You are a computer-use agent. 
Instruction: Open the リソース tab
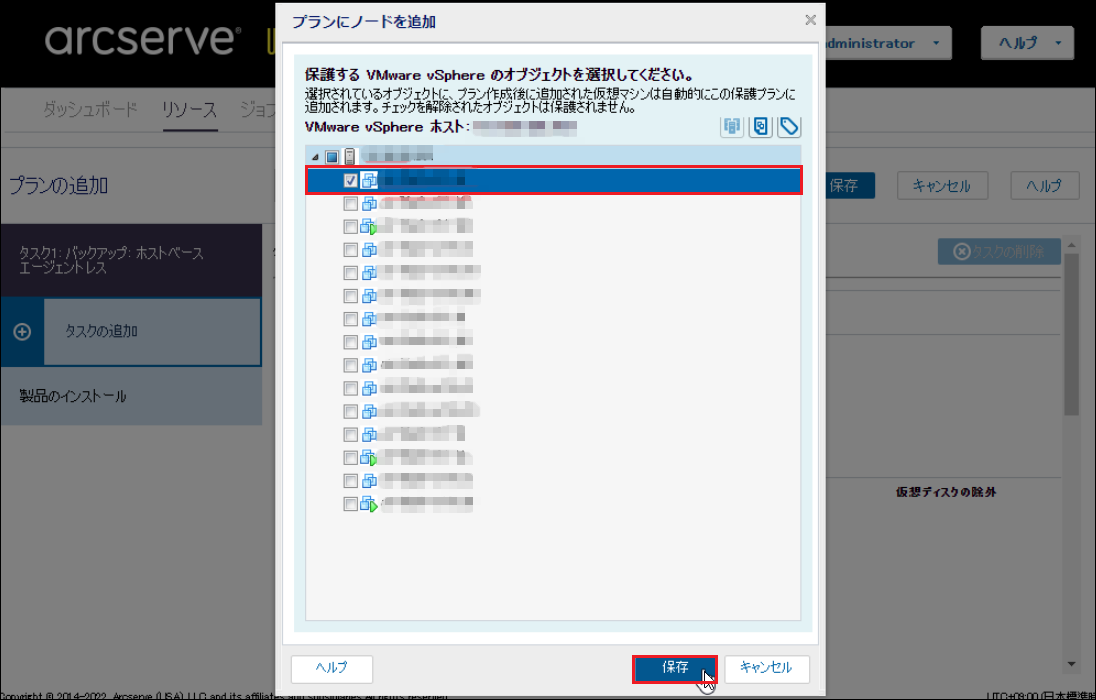click(189, 110)
